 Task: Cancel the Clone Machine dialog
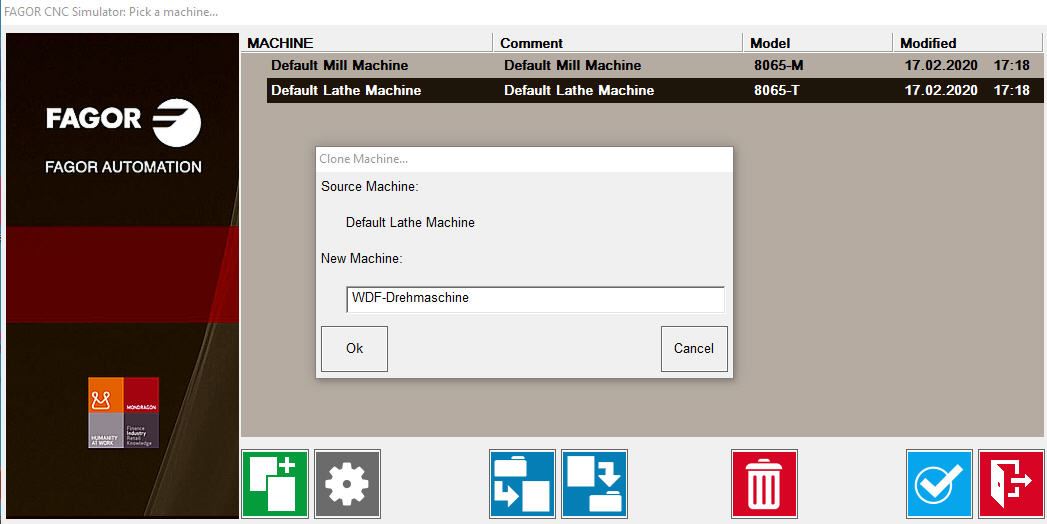[694, 348]
